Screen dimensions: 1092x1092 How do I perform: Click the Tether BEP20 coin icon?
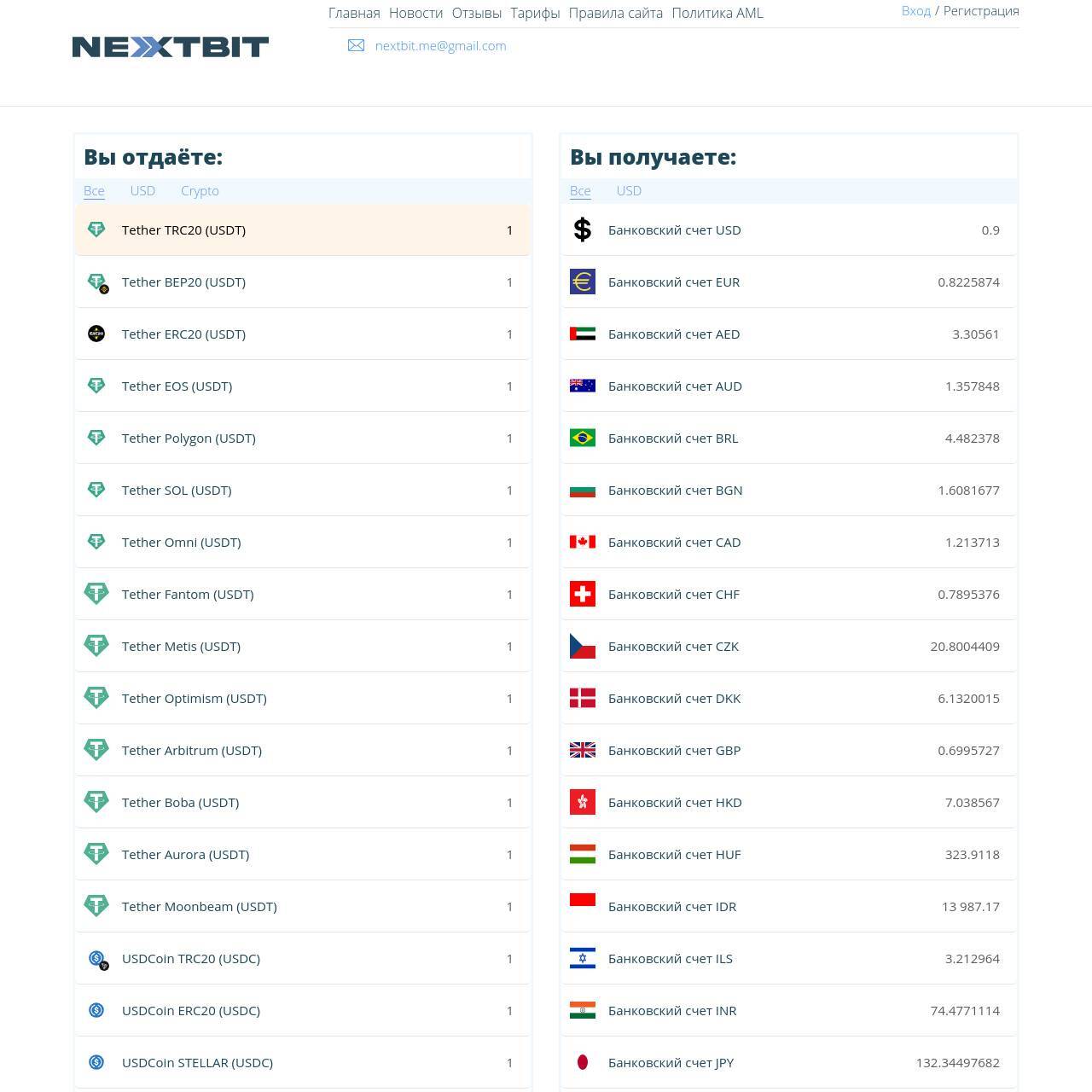pos(97,282)
